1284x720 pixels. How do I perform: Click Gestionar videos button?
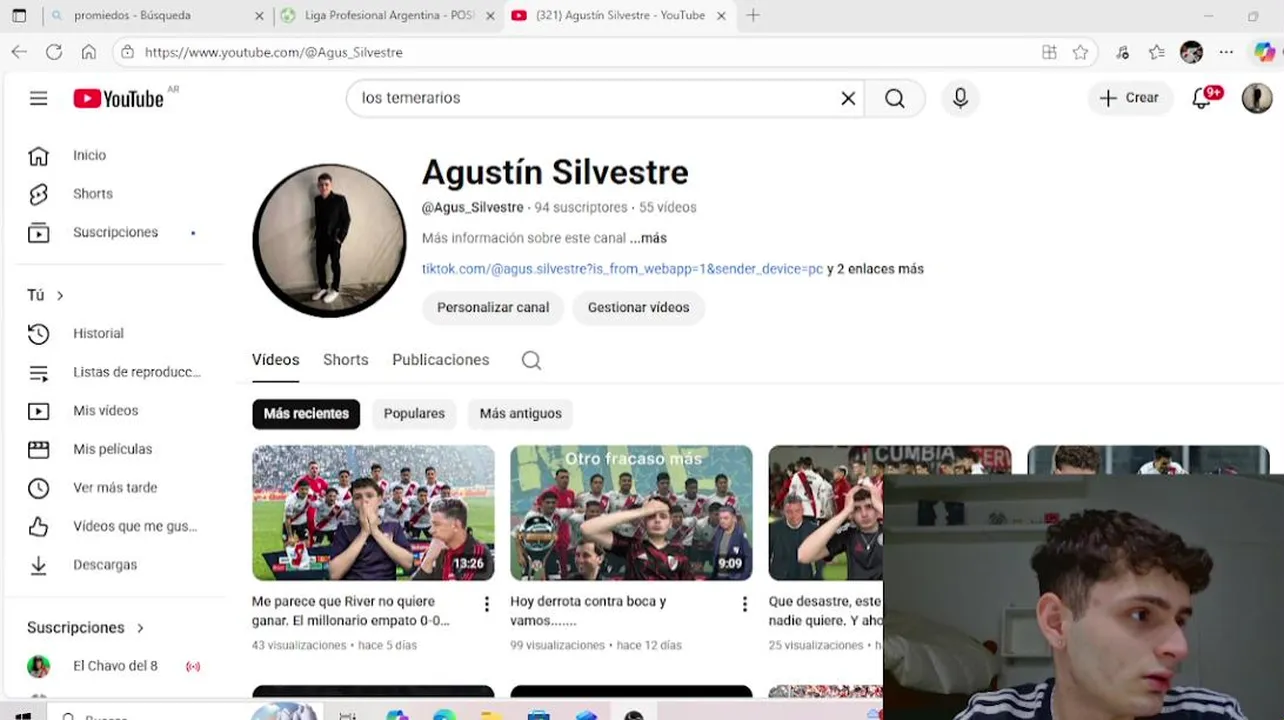(x=638, y=307)
